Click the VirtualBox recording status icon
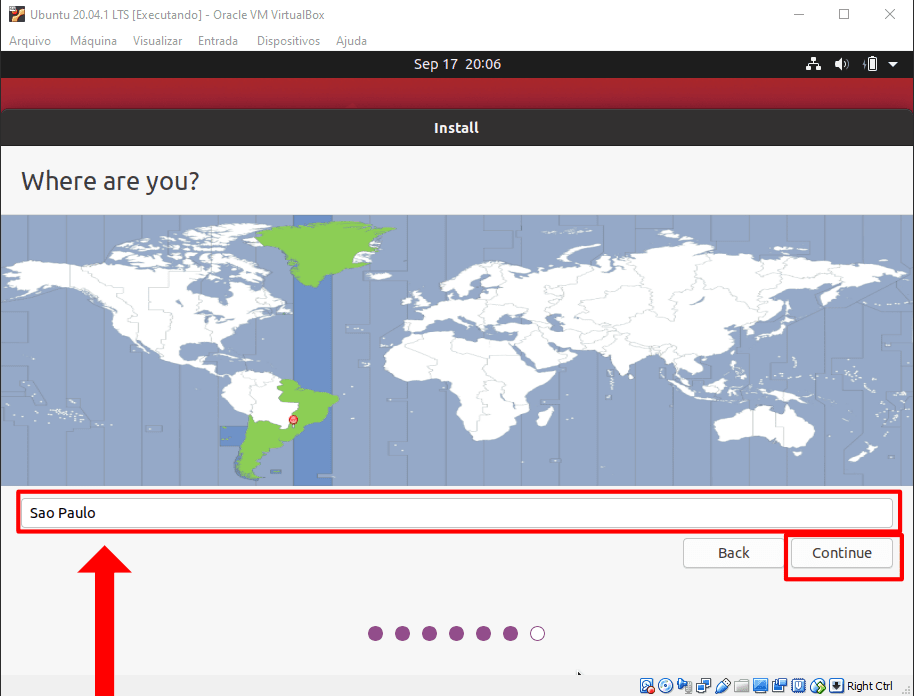The image size is (914, 696). 779,686
